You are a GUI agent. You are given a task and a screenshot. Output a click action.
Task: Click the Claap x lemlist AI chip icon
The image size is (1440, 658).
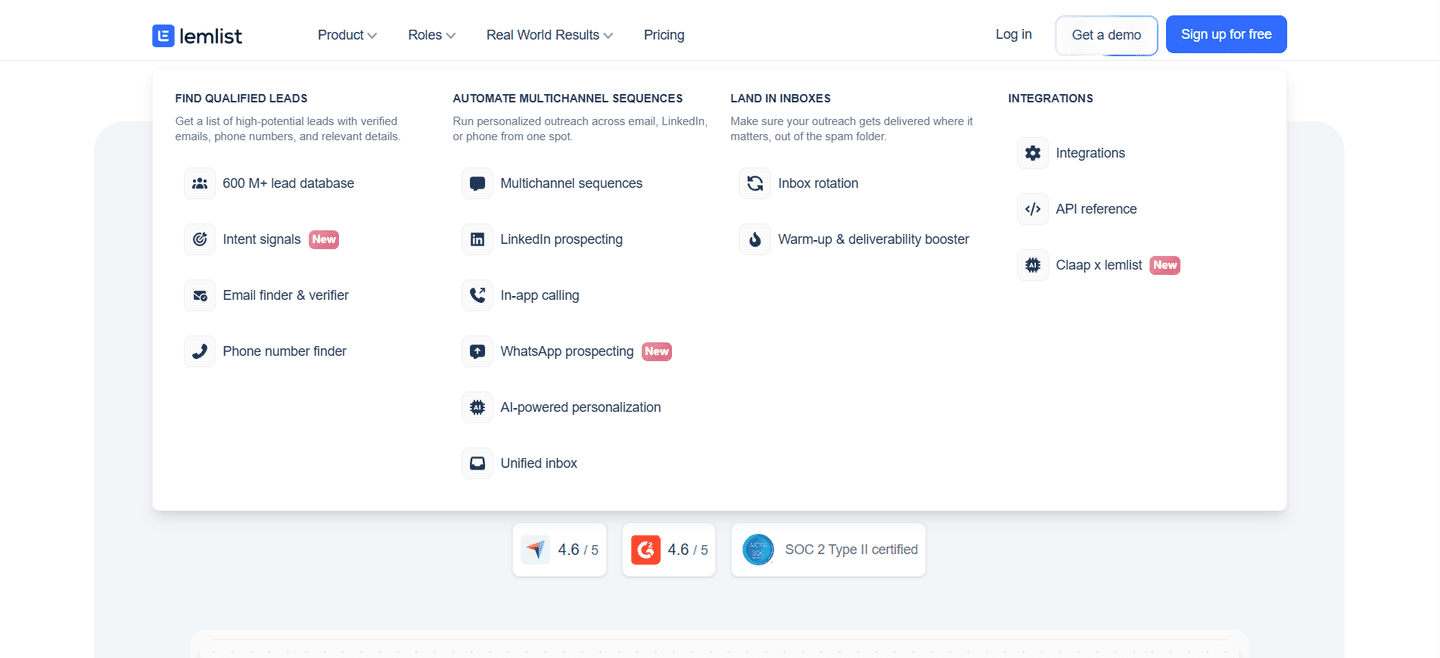[x=1033, y=265]
